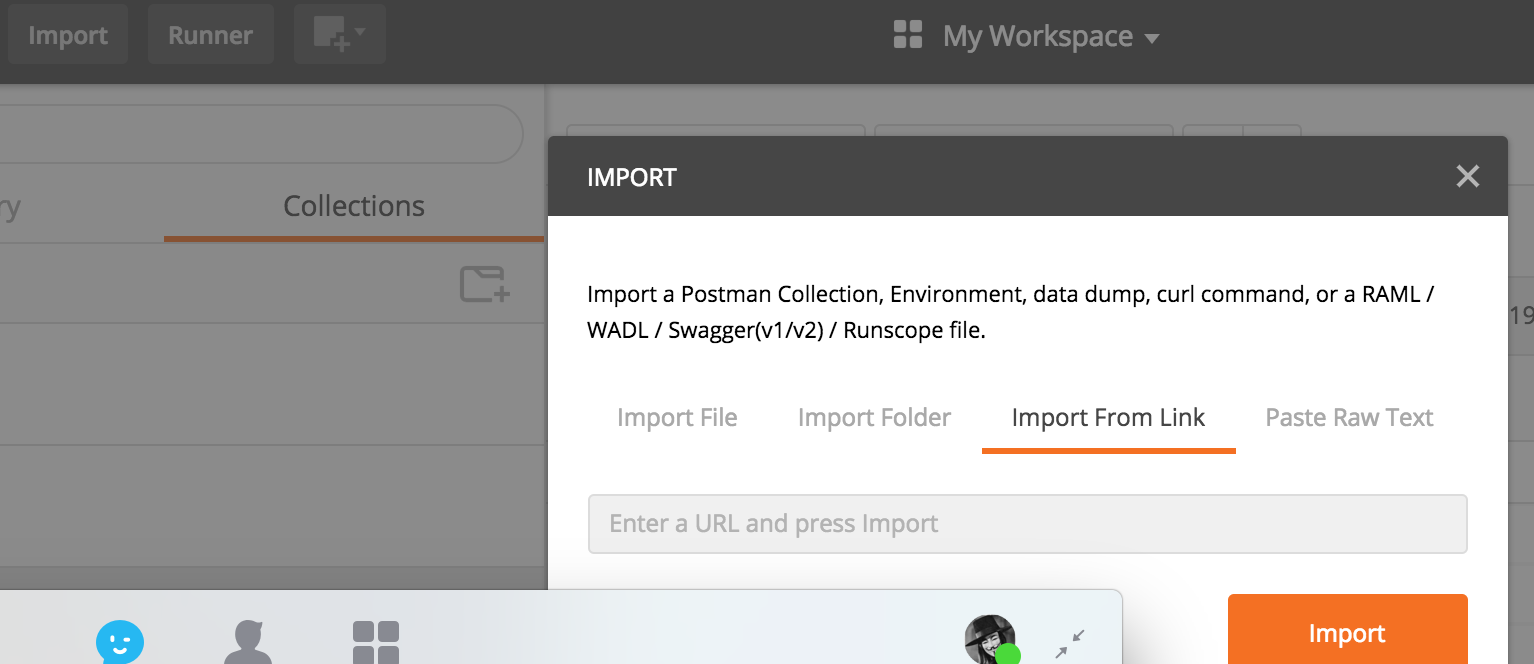Select the Paste Raw Text tab
This screenshot has height=664, width=1534.
tap(1349, 417)
